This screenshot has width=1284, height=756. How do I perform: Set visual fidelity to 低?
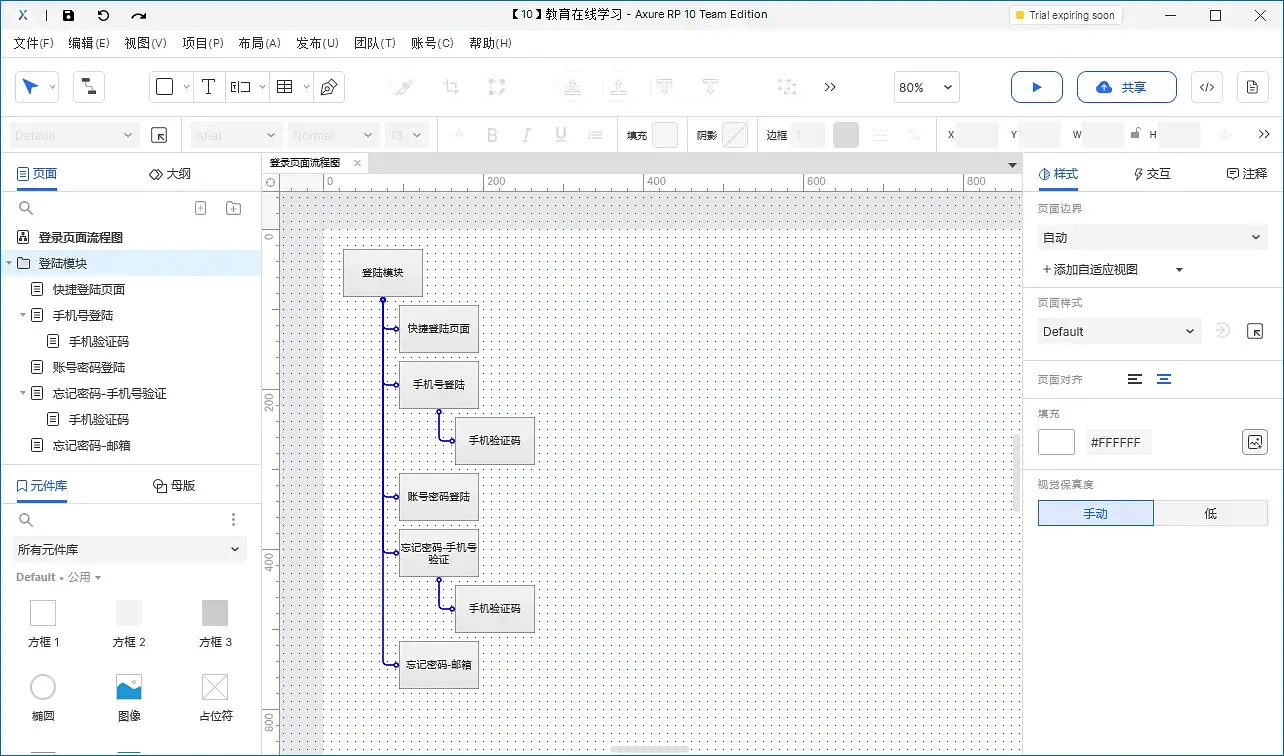1210,513
